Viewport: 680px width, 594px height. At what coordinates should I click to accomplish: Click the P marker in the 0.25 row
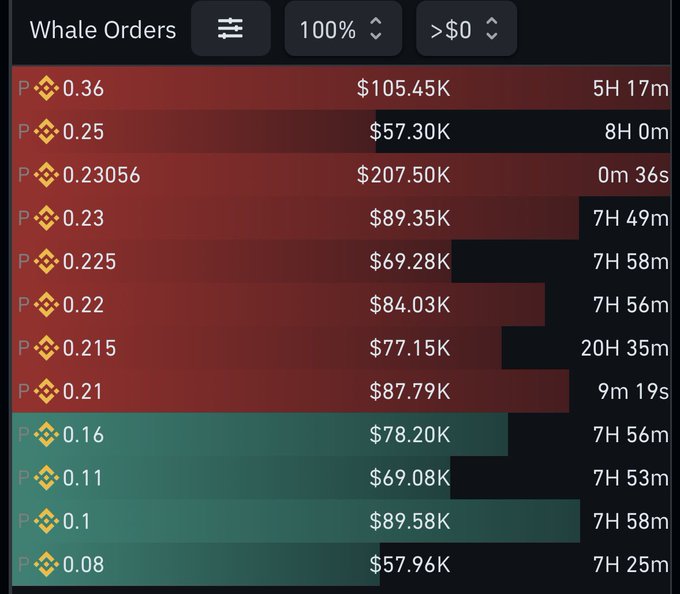(23, 131)
